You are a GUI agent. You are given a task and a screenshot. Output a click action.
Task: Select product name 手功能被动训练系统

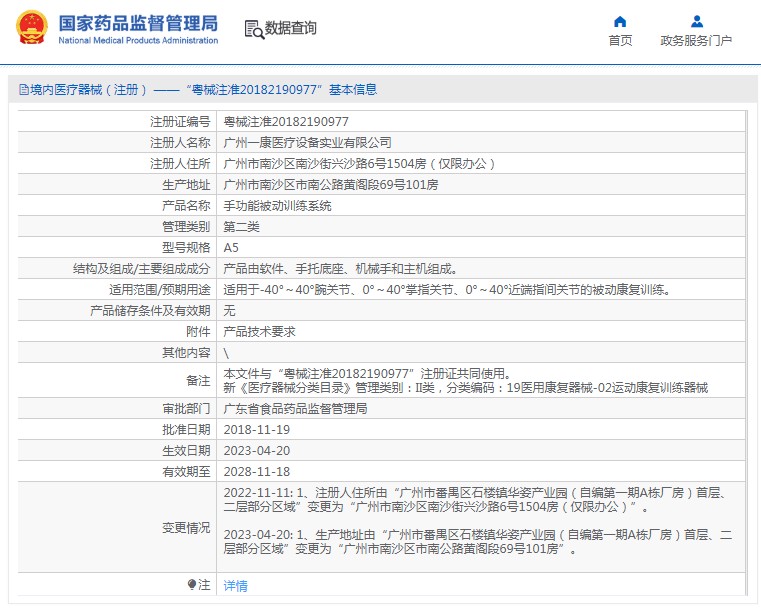pos(277,206)
